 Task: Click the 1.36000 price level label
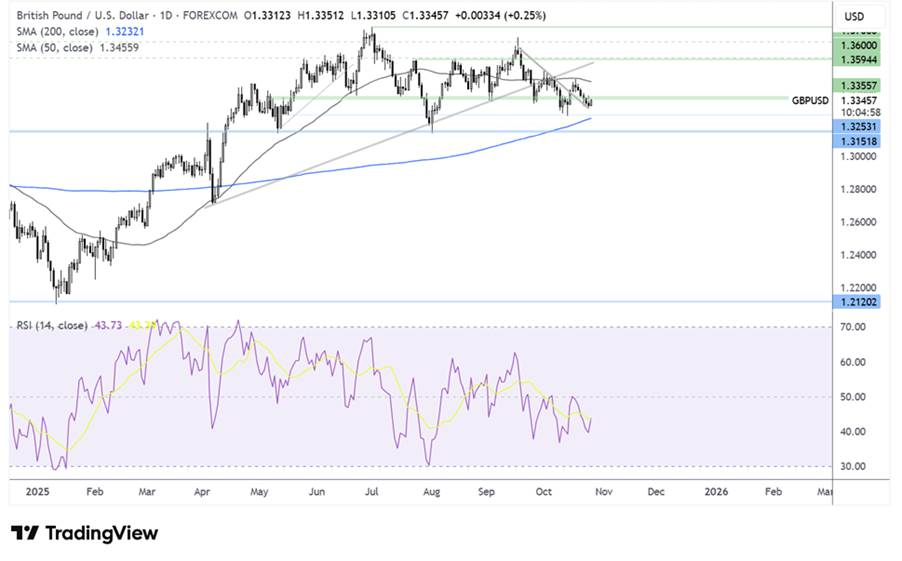coord(858,45)
